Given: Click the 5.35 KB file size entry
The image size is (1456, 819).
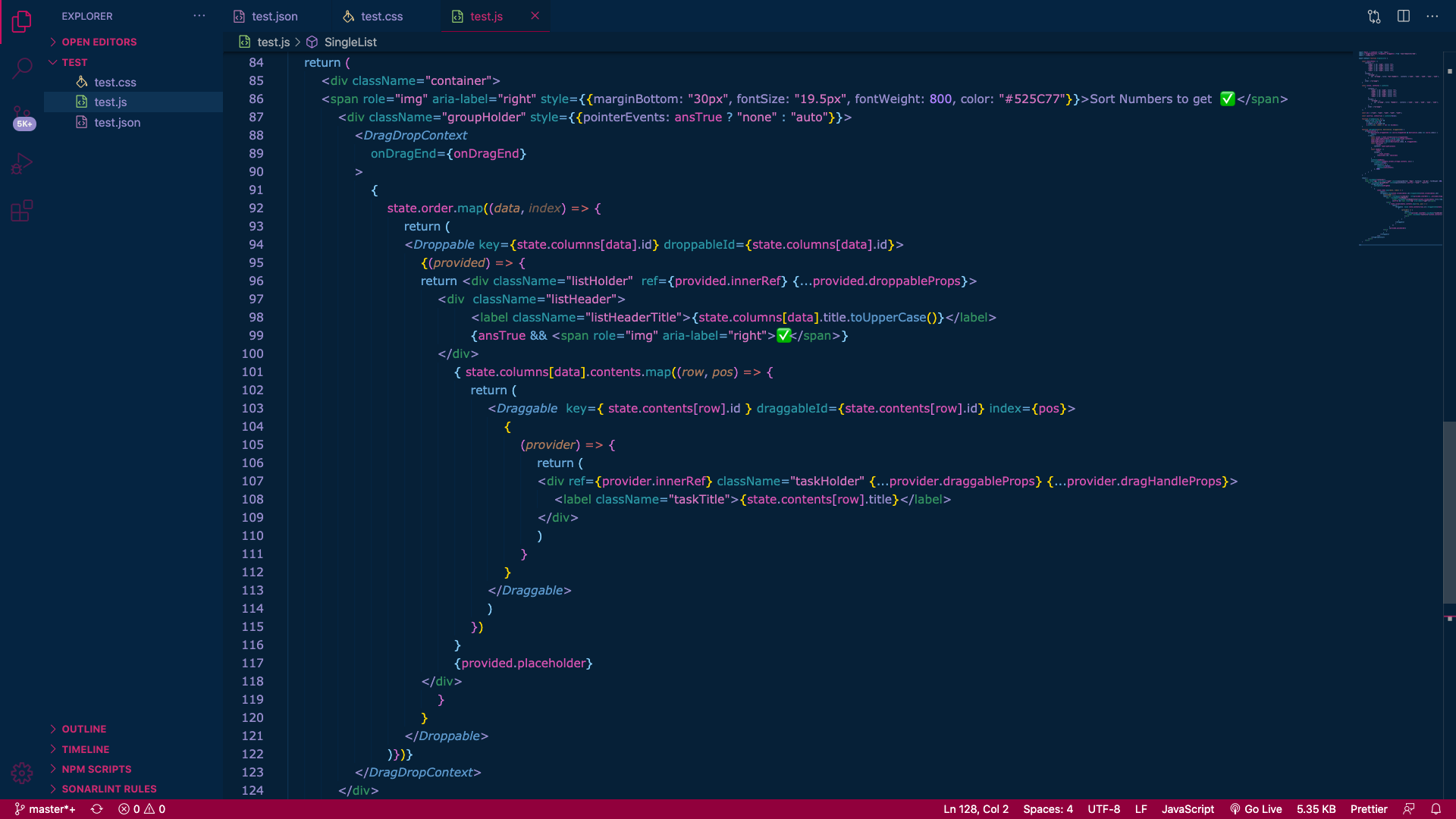Looking at the screenshot, I should click(x=1316, y=809).
